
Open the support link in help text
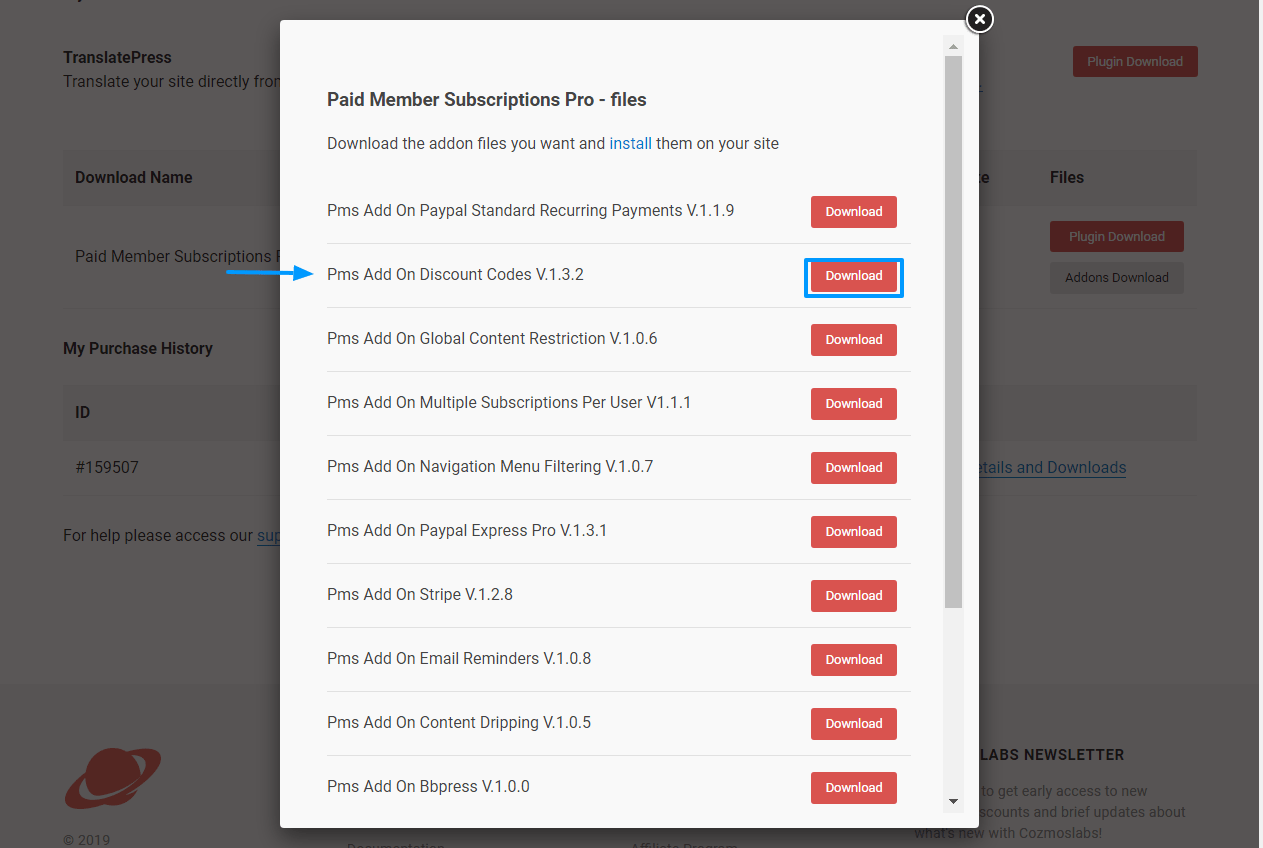270,536
